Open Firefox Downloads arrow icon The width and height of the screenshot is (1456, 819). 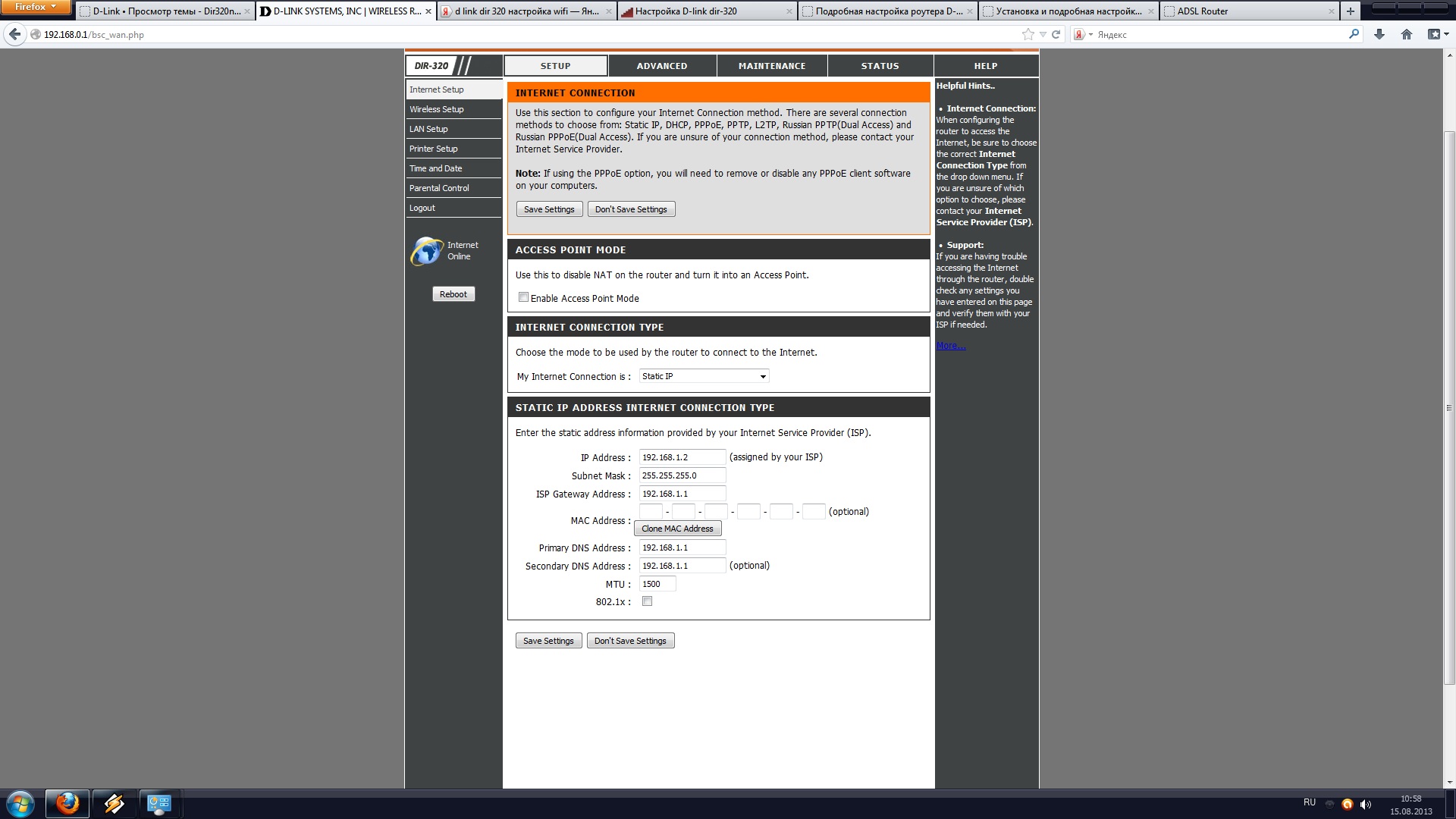click(x=1379, y=34)
